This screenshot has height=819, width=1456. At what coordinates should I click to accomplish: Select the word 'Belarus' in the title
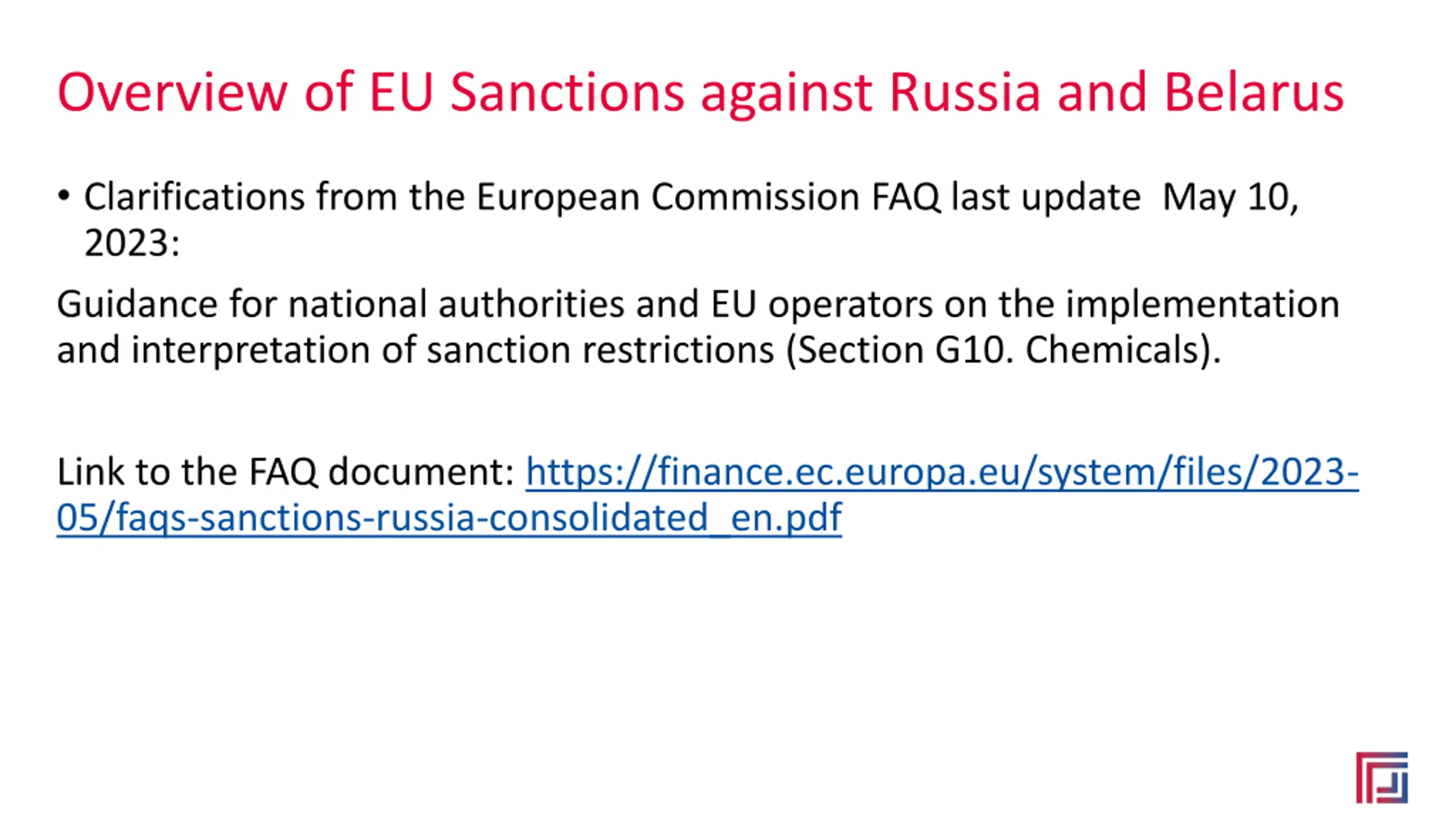[1254, 92]
